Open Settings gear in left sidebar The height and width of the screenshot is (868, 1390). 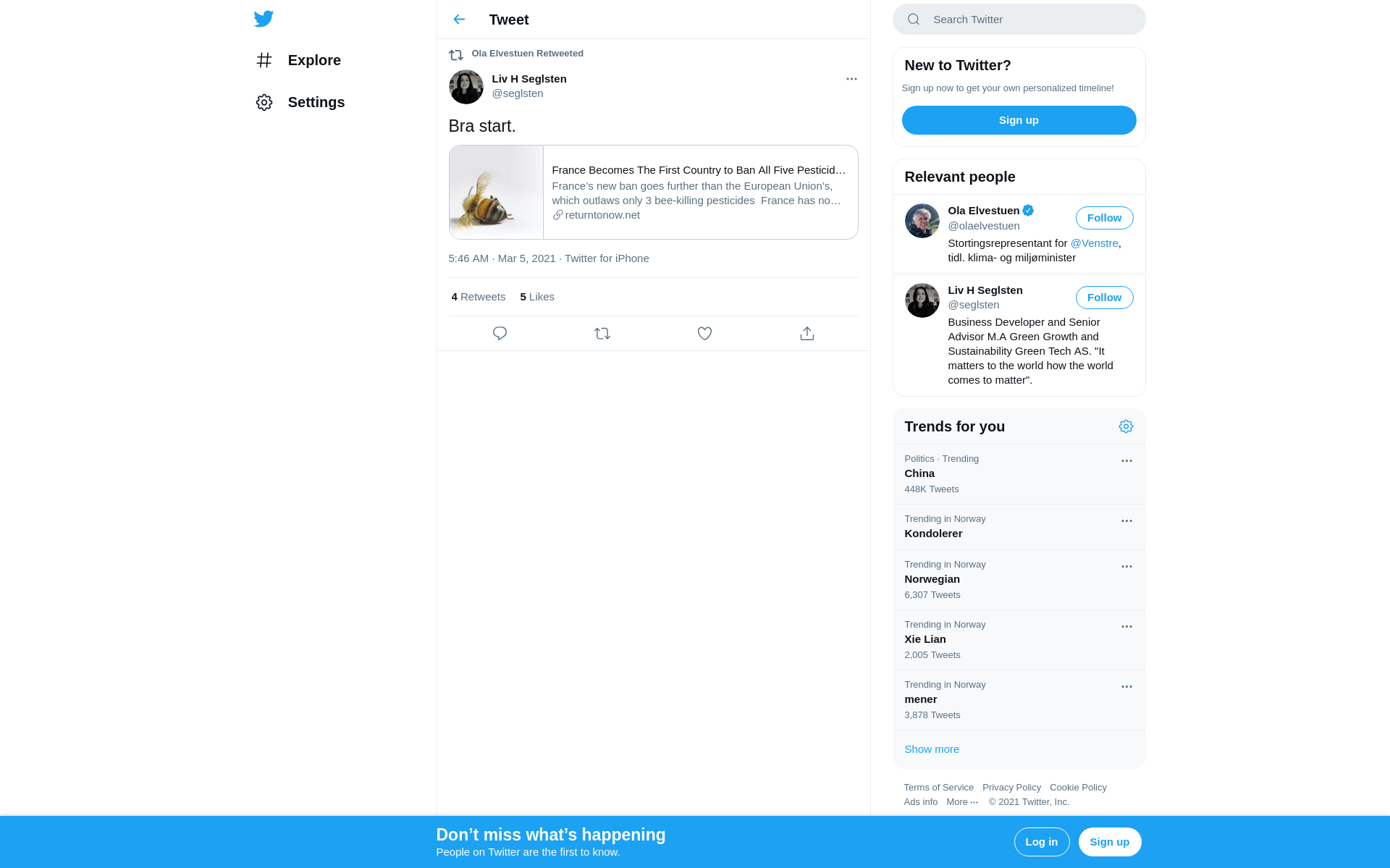coord(264,102)
